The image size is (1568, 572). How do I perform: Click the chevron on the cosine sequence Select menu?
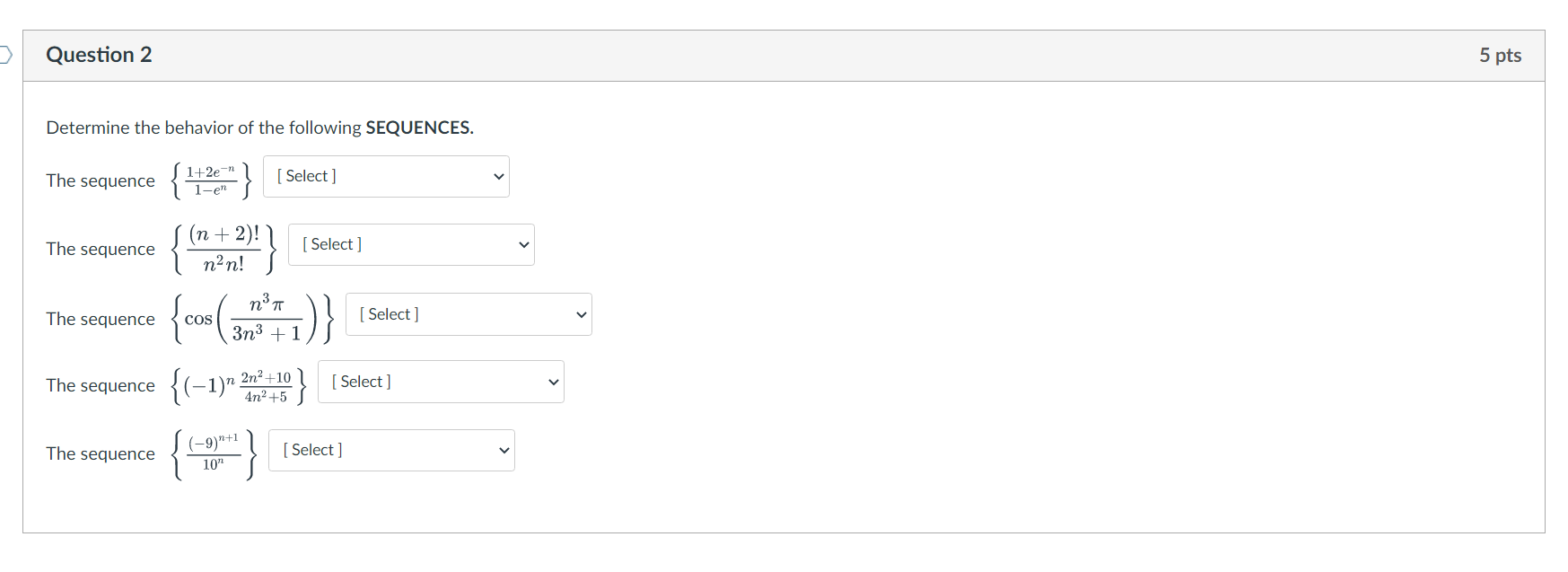click(x=580, y=314)
